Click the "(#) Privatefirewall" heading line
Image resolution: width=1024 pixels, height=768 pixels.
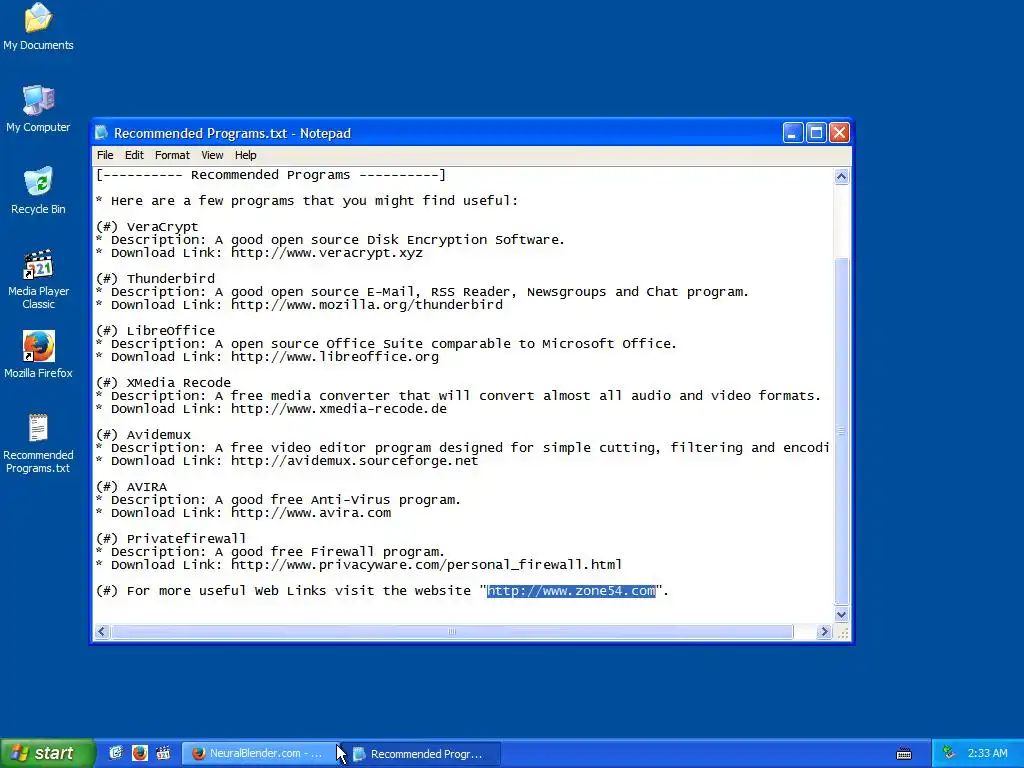(x=171, y=538)
